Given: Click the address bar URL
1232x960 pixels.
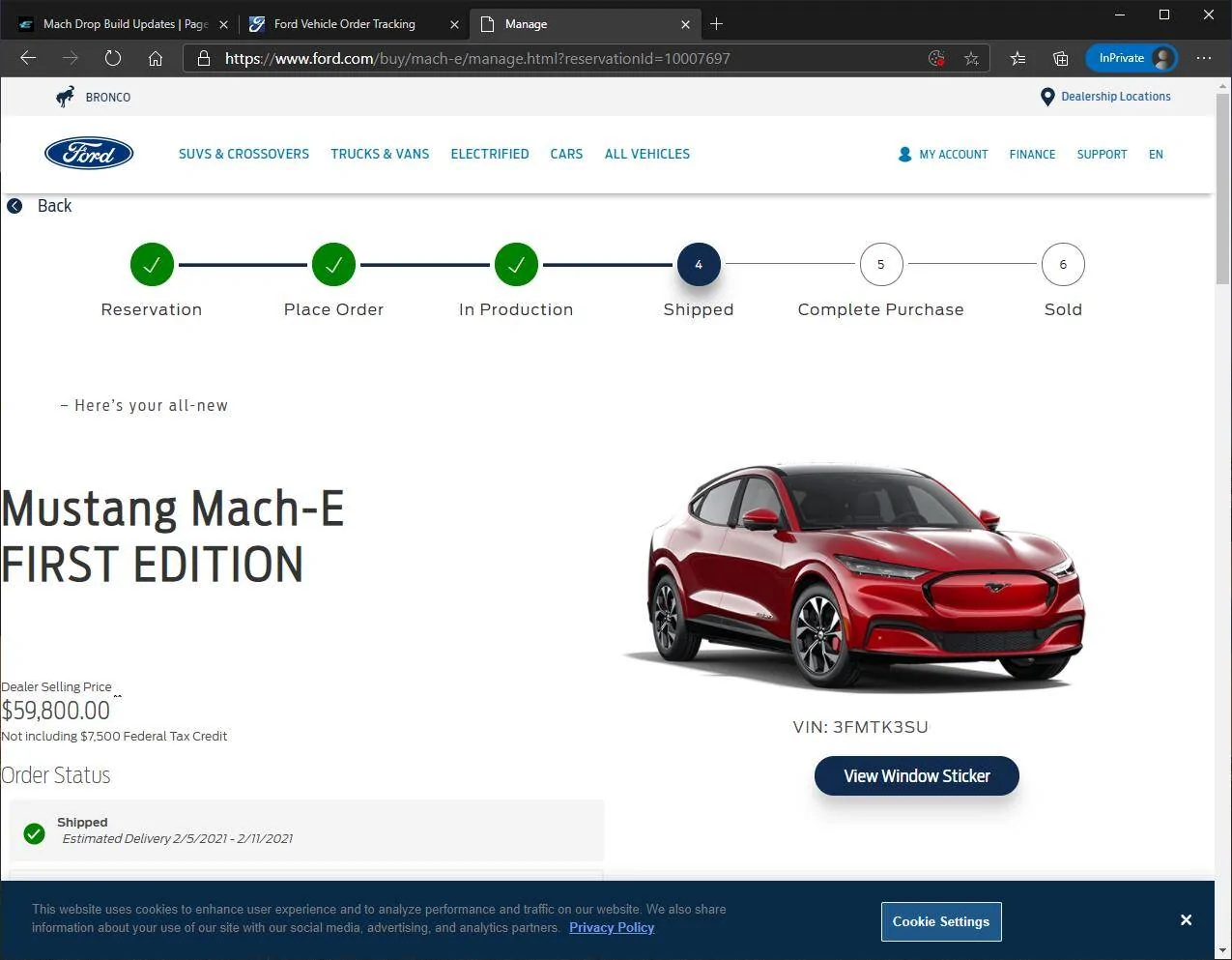Looking at the screenshot, I should (477, 58).
